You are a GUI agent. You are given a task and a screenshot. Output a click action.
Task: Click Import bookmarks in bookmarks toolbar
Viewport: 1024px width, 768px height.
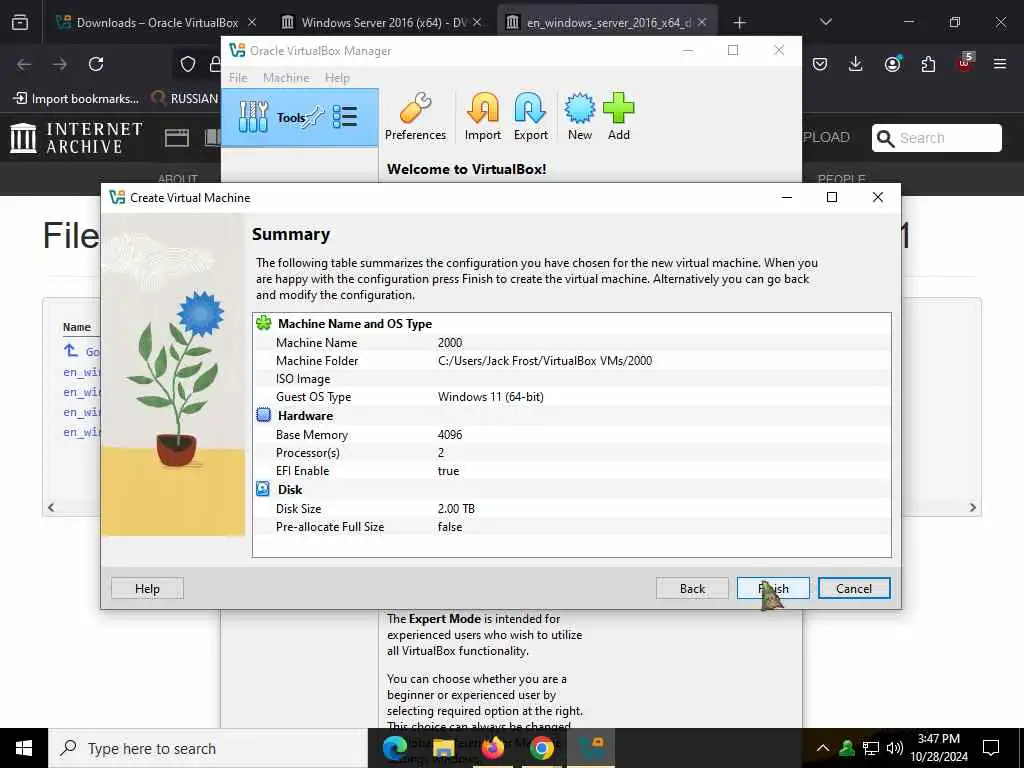click(x=76, y=99)
